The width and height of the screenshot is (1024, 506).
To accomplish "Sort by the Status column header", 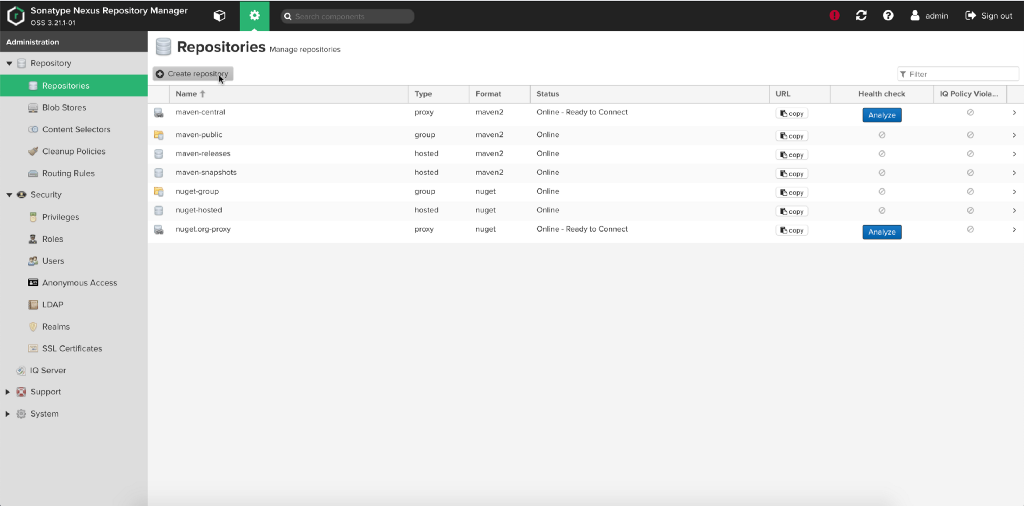I will (650, 94).
